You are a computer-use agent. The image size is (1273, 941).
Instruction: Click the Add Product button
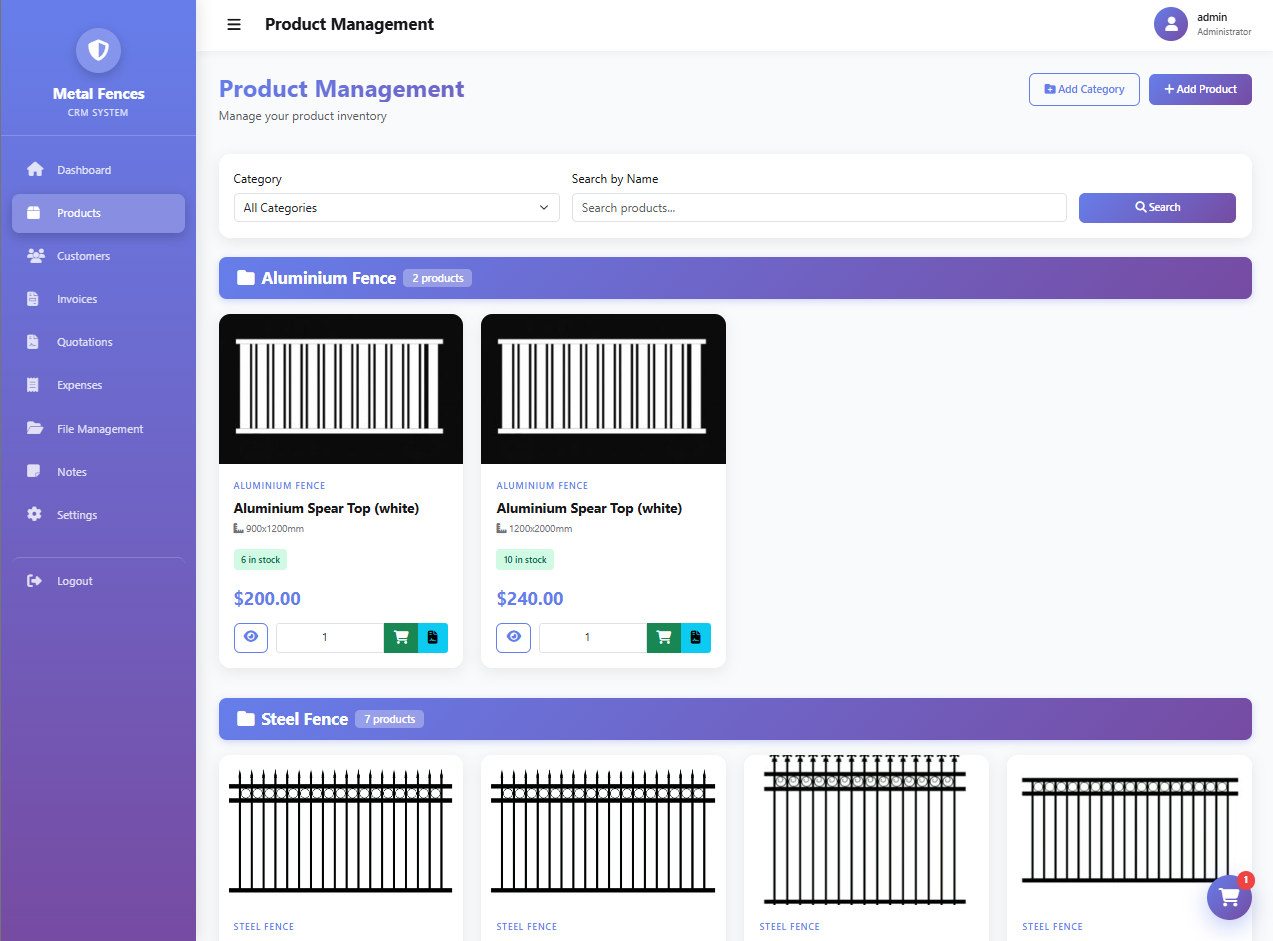[1200, 89]
